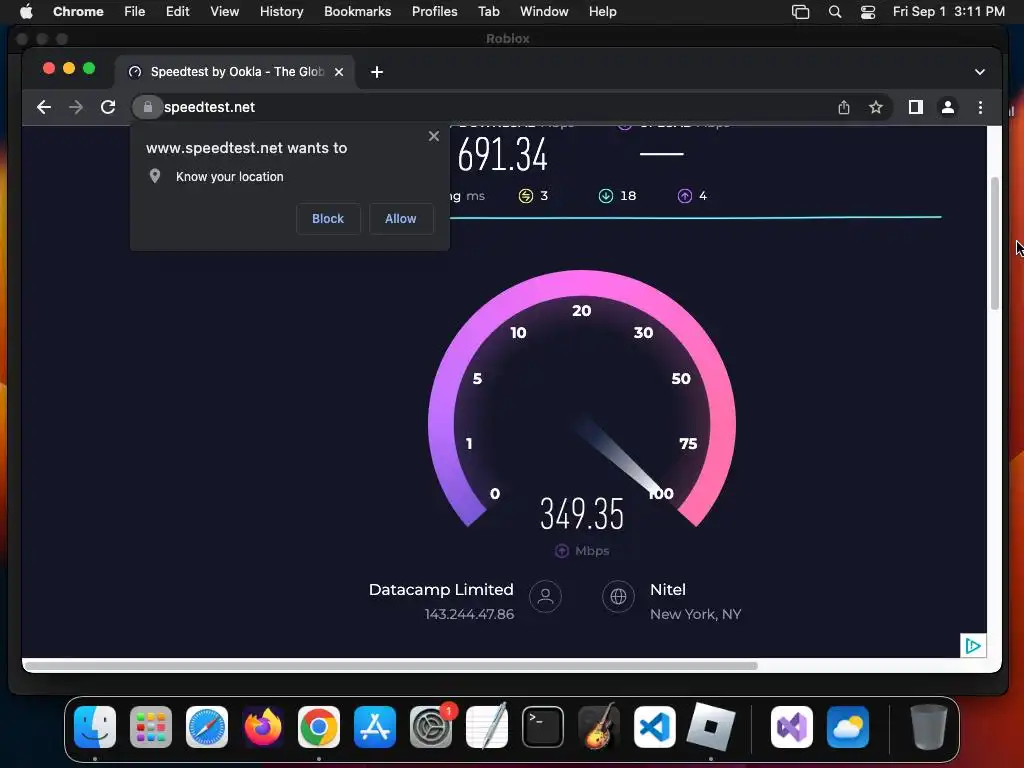Image resolution: width=1024 pixels, height=768 pixels.
Task: Open Google Chrome from the Dock
Action: (x=319, y=727)
